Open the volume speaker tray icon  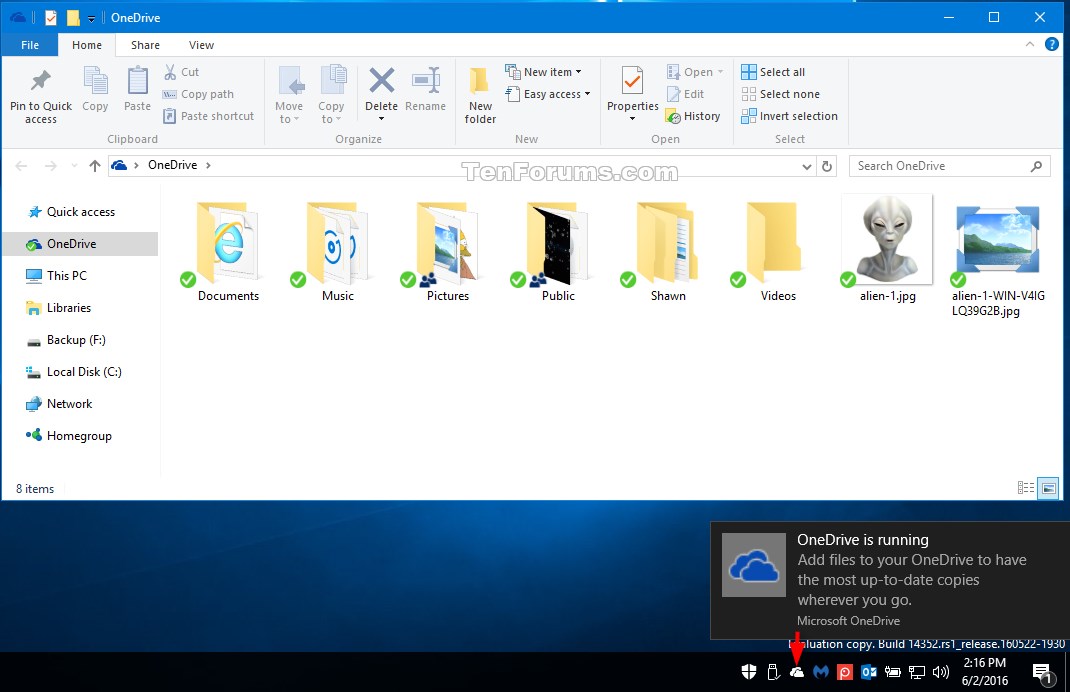click(940, 672)
